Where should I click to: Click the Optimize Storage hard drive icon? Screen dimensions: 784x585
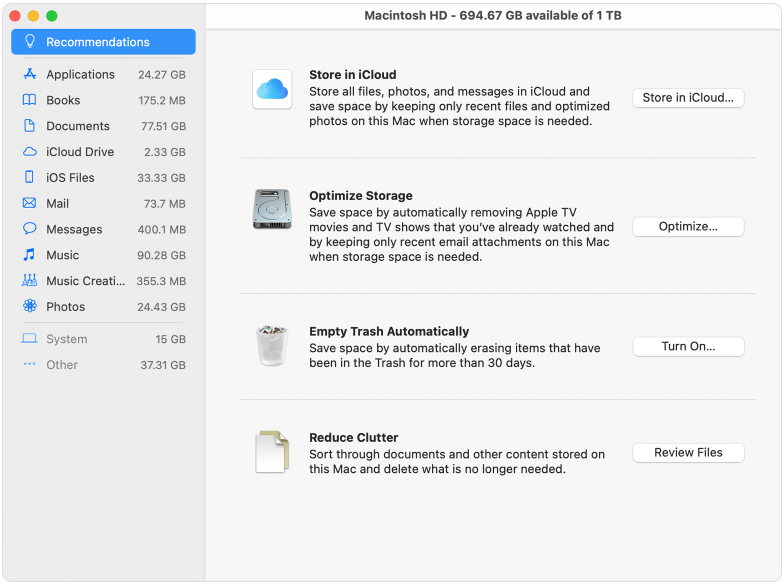(x=272, y=210)
